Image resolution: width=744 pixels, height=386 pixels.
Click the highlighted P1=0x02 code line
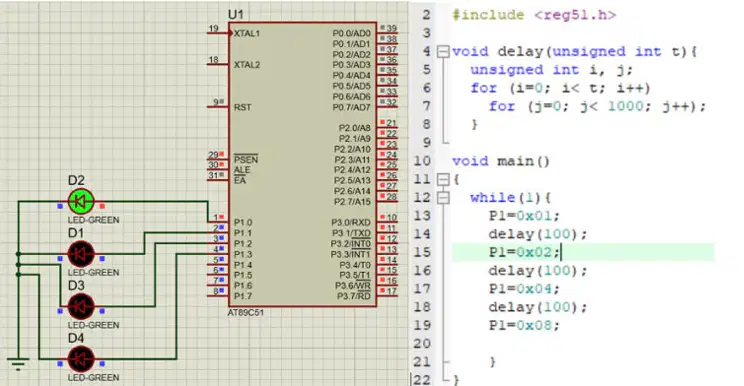pyautogui.click(x=583, y=252)
